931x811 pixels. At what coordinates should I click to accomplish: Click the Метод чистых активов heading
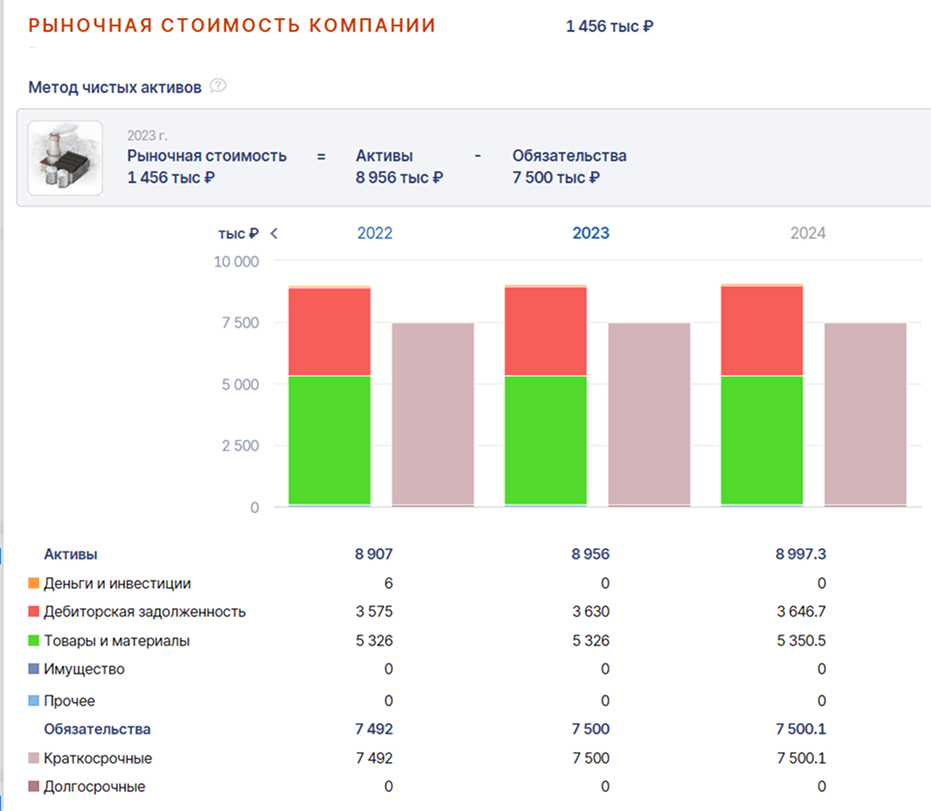point(115,87)
